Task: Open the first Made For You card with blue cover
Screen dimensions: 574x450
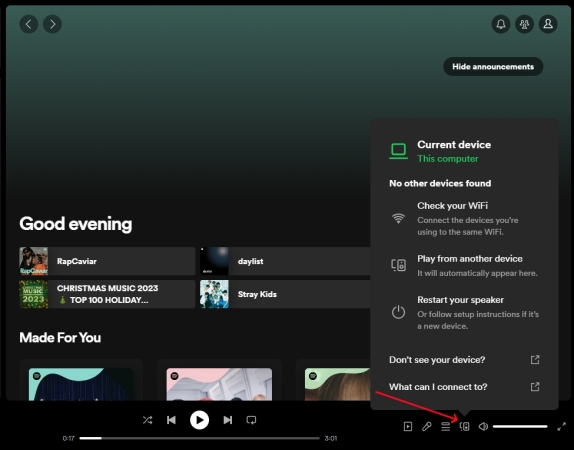Action: point(81,381)
